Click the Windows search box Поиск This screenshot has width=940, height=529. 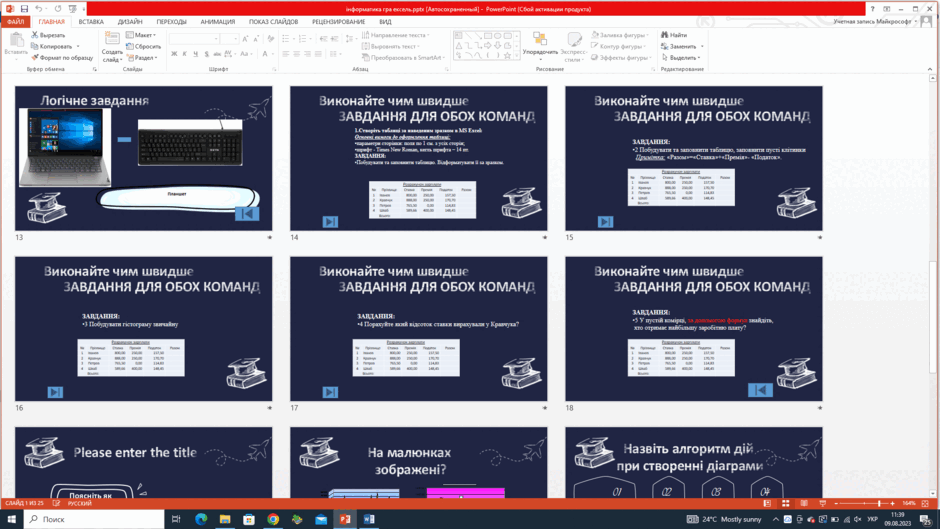point(94,519)
